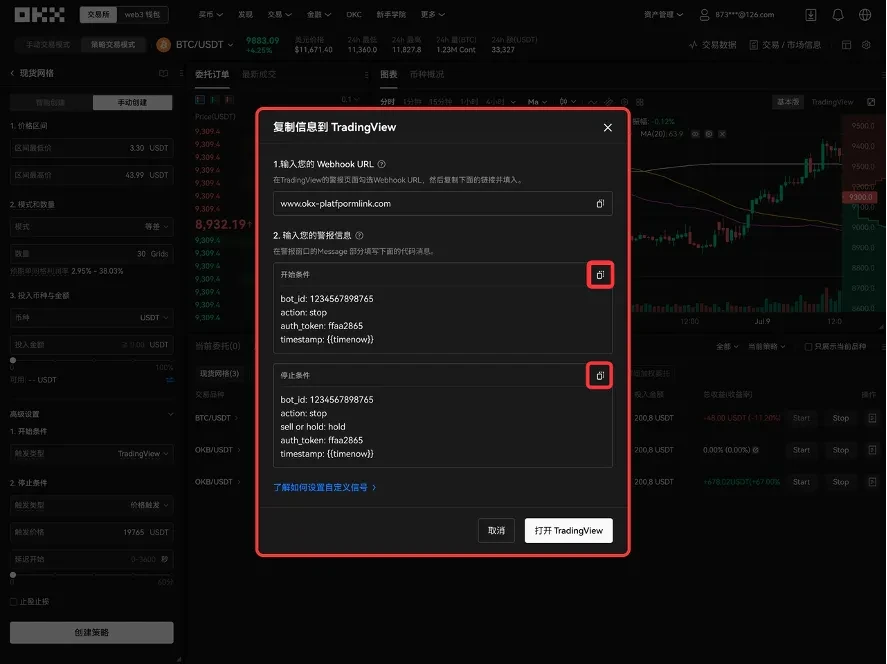This screenshot has height=664, width=887.
Task: Enable the 止盈止损 checkbox
Action: pyautogui.click(x=14, y=601)
